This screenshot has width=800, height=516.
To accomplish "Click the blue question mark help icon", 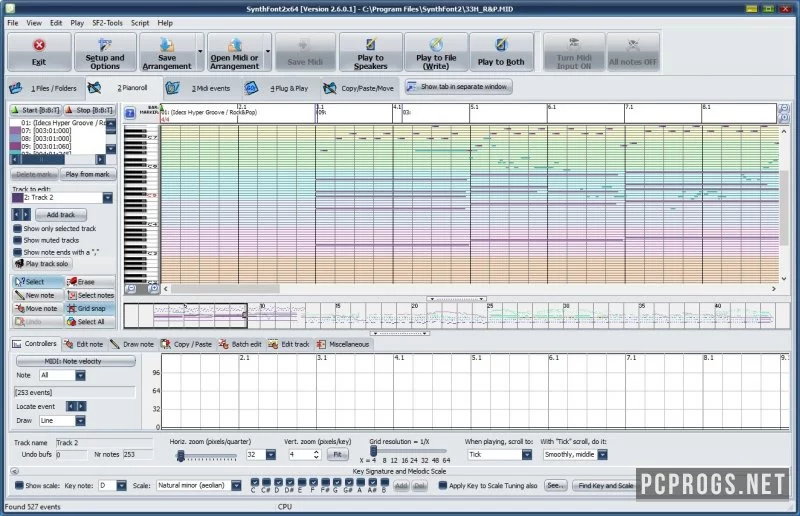I will (x=130, y=113).
